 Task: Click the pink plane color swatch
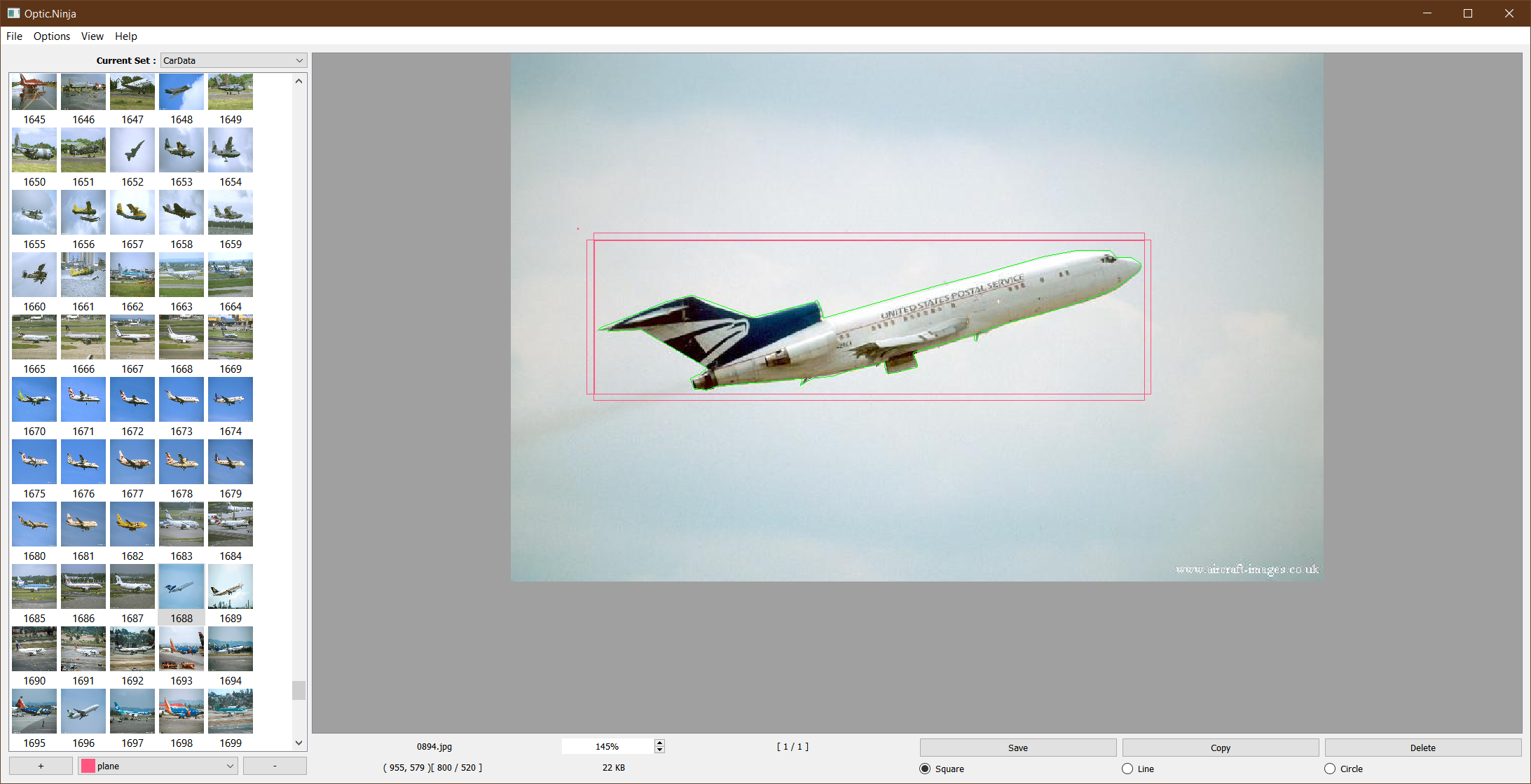[x=88, y=766]
